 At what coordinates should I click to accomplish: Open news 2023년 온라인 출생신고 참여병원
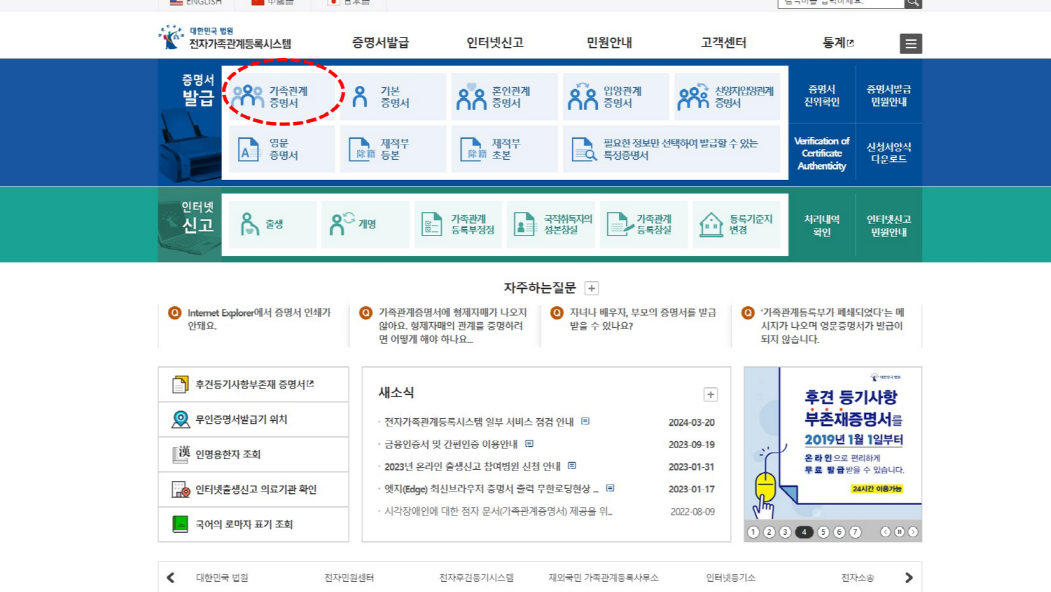click(x=472, y=466)
